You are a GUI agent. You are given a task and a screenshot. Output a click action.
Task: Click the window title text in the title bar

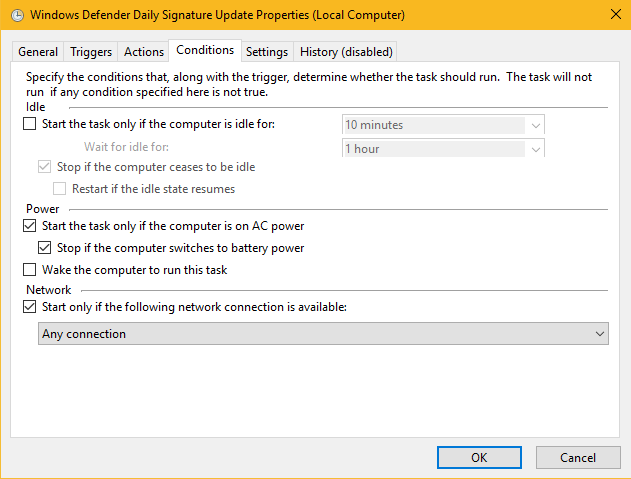217,15
